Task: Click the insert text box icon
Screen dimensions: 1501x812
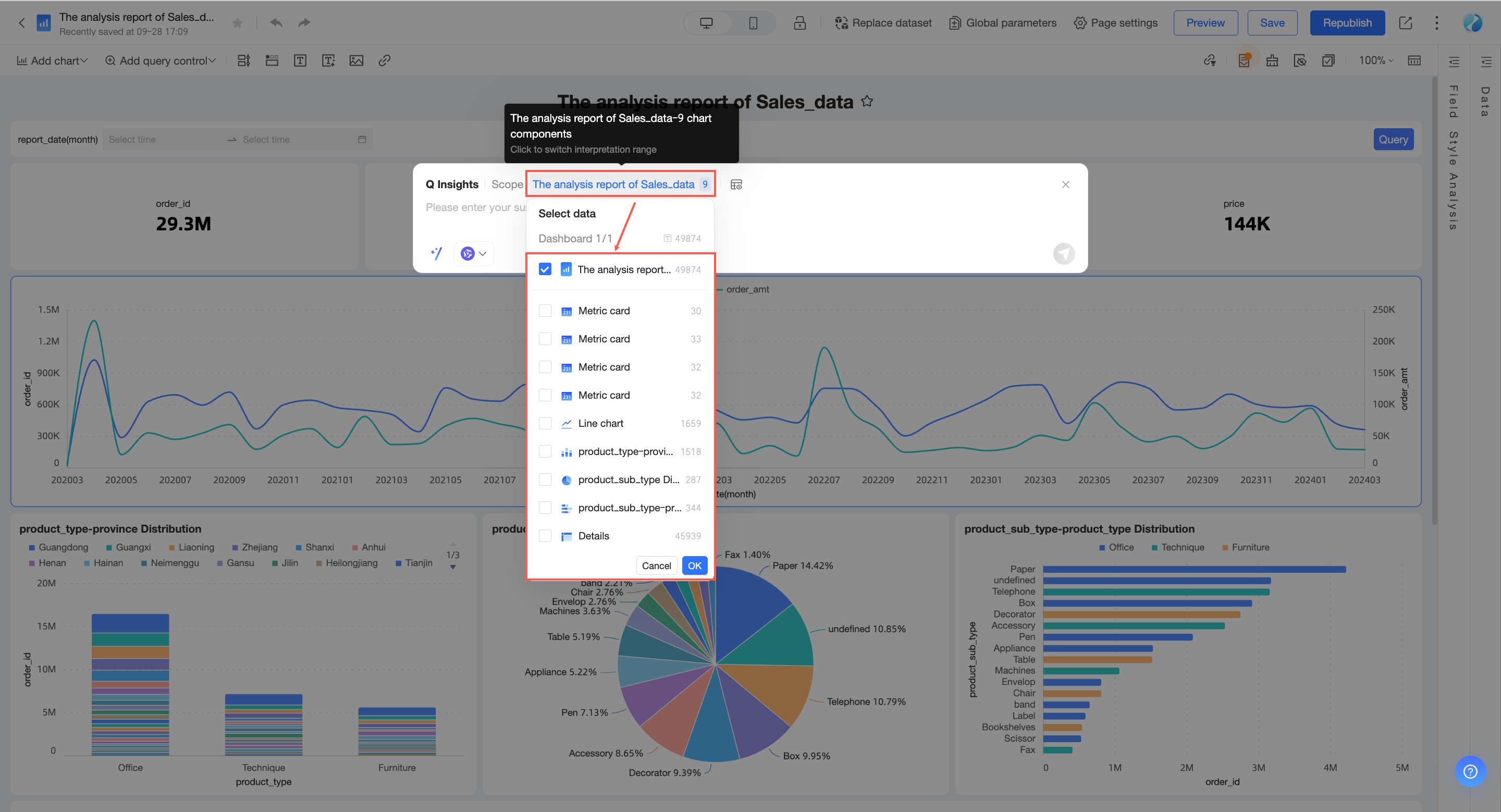Action: click(x=300, y=60)
